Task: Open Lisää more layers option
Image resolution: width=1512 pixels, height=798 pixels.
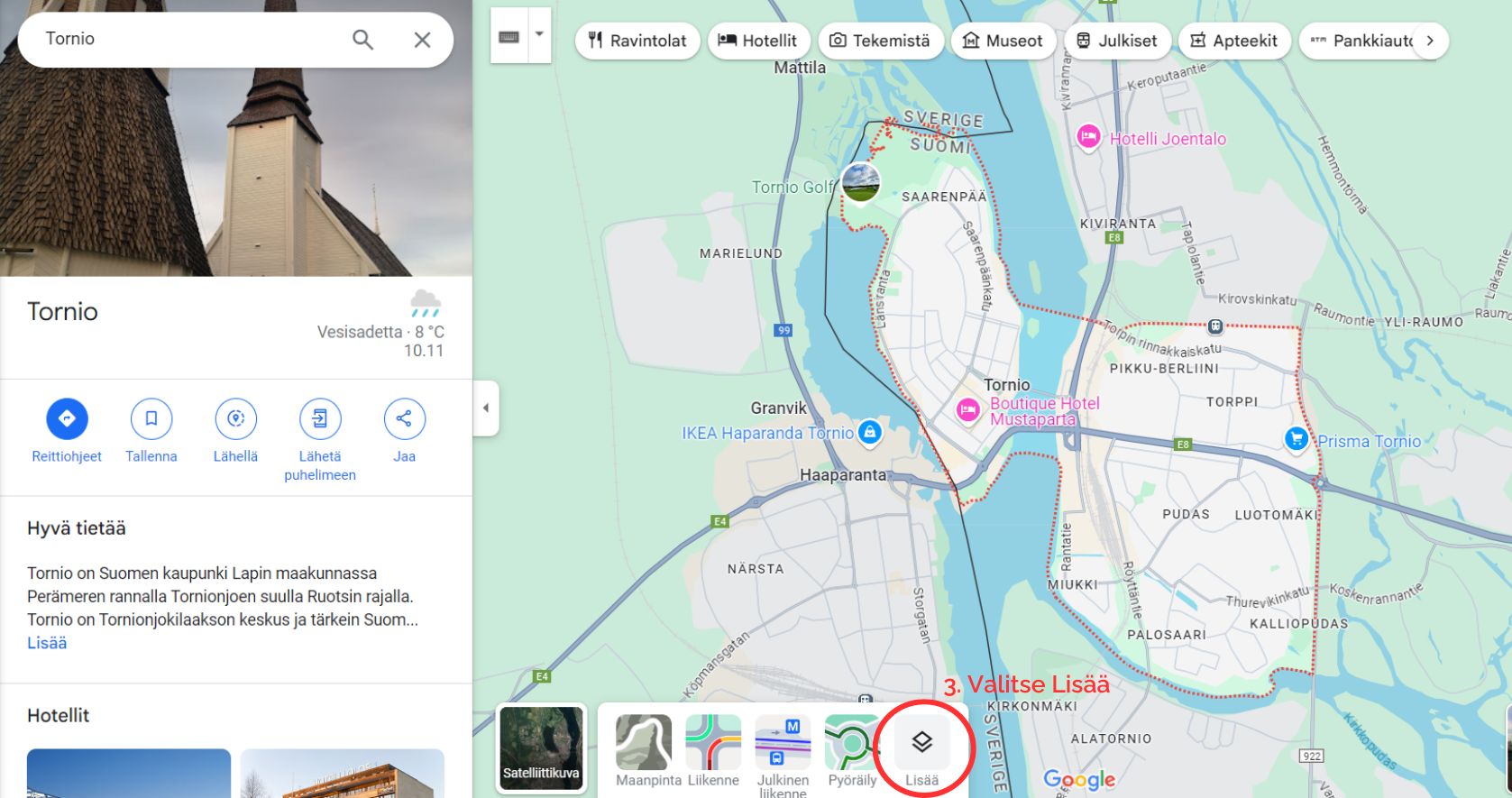Action: point(921,751)
